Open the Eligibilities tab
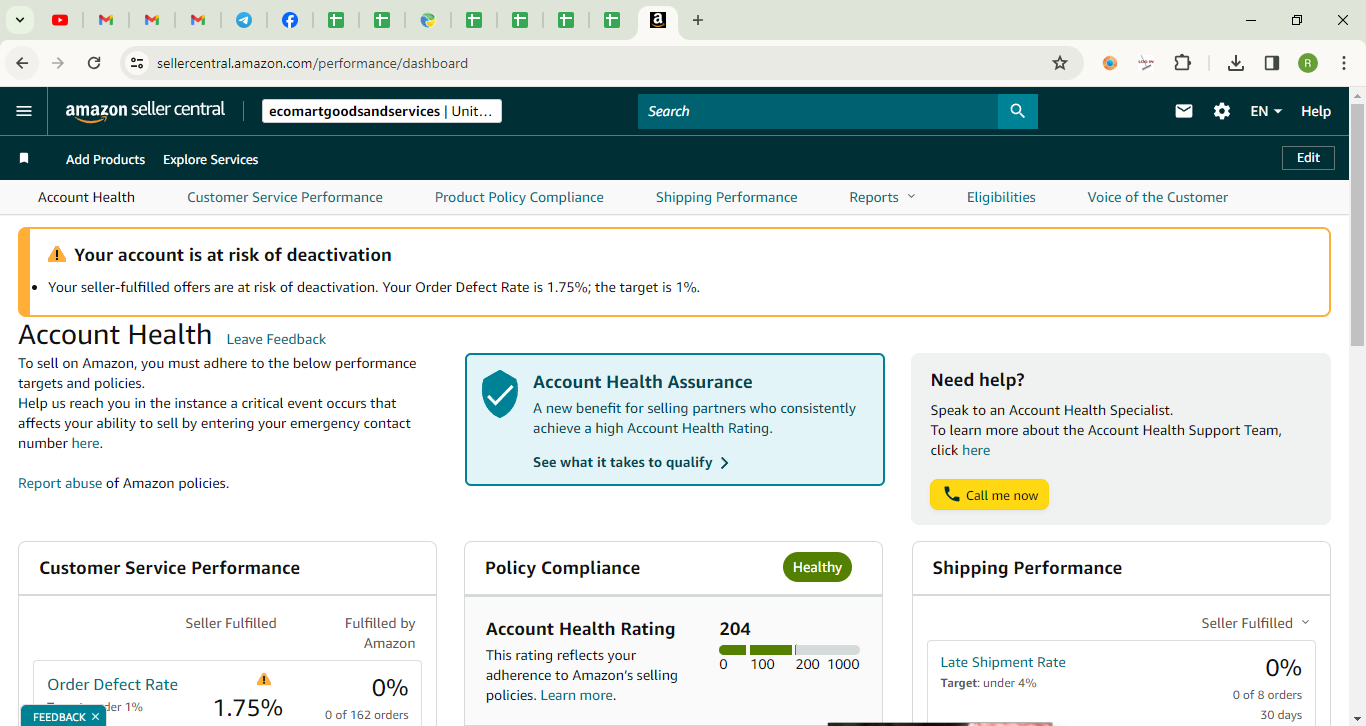The image size is (1366, 726). click(x=1001, y=197)
